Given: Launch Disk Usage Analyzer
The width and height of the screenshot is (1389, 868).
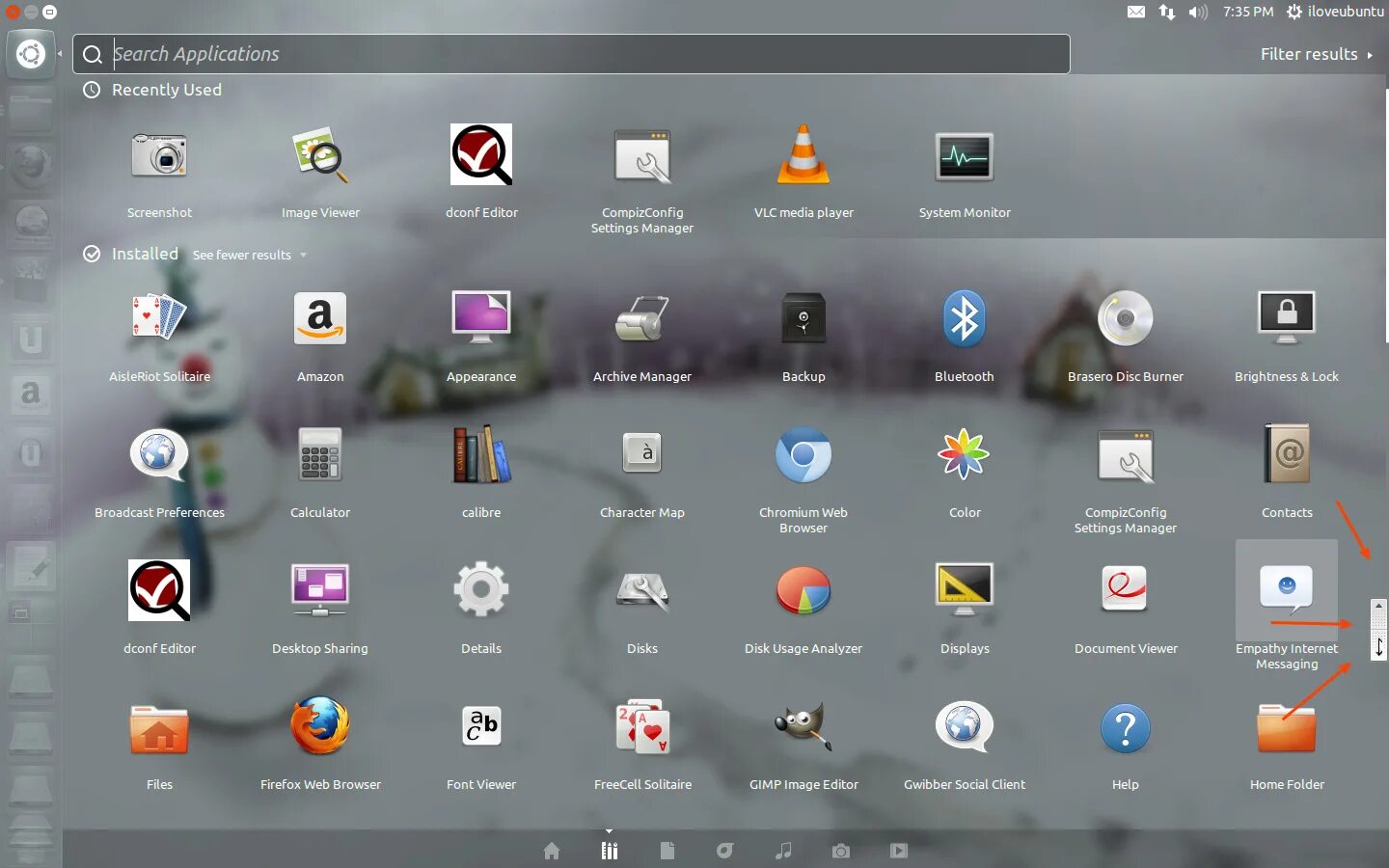Looking at the screenshot, I should click(x=803, y=590).
